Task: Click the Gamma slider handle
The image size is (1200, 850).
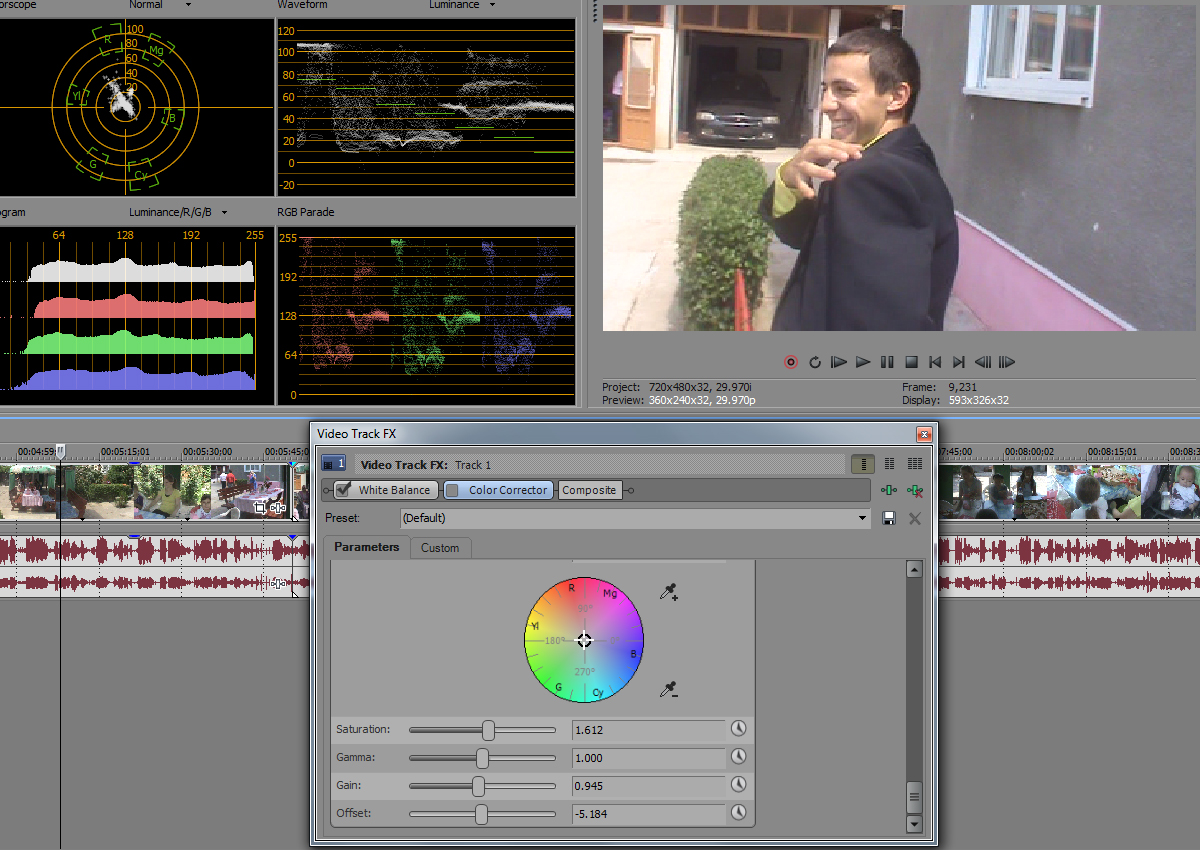Action: 482,758
